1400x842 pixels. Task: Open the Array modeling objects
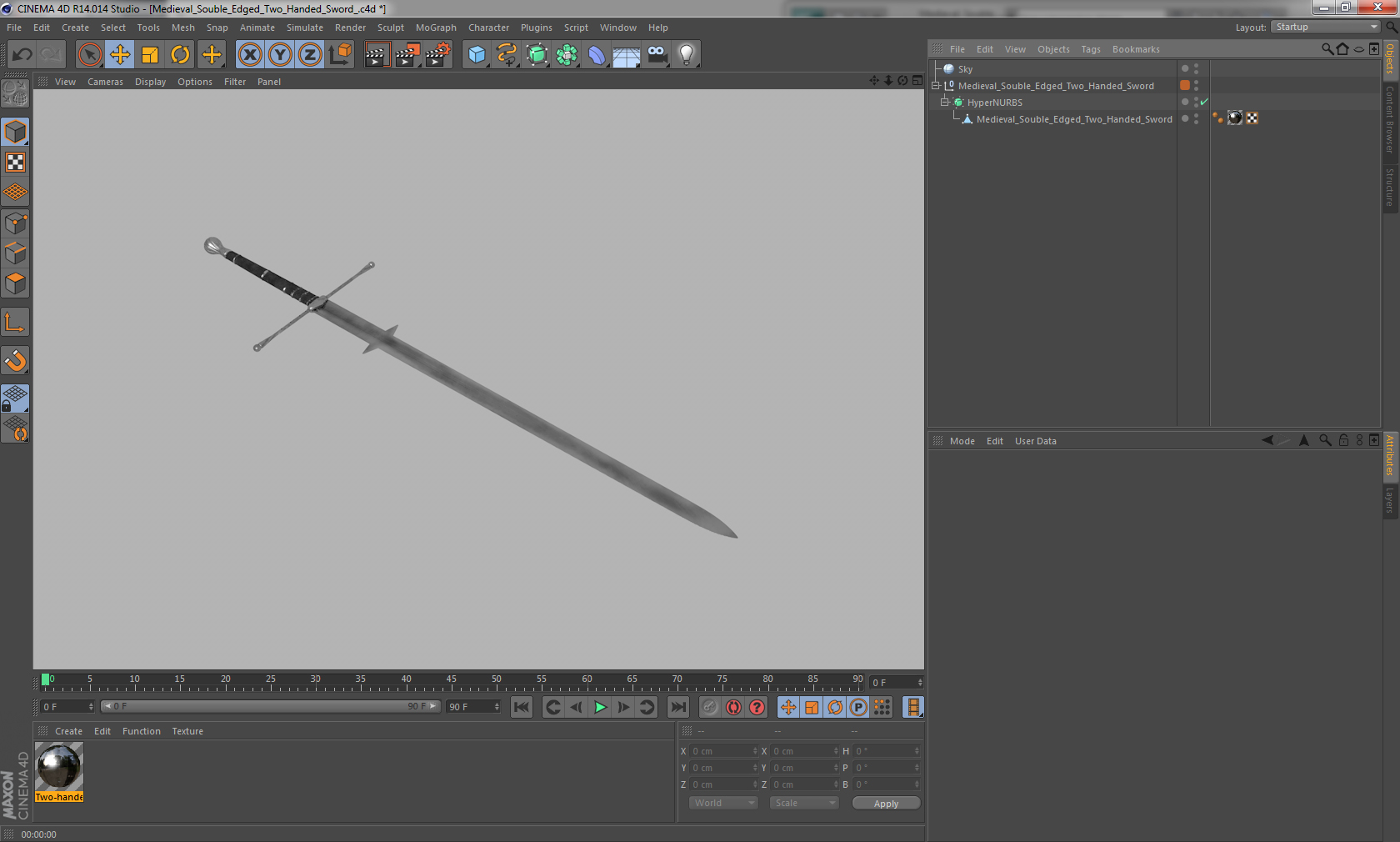567,55
